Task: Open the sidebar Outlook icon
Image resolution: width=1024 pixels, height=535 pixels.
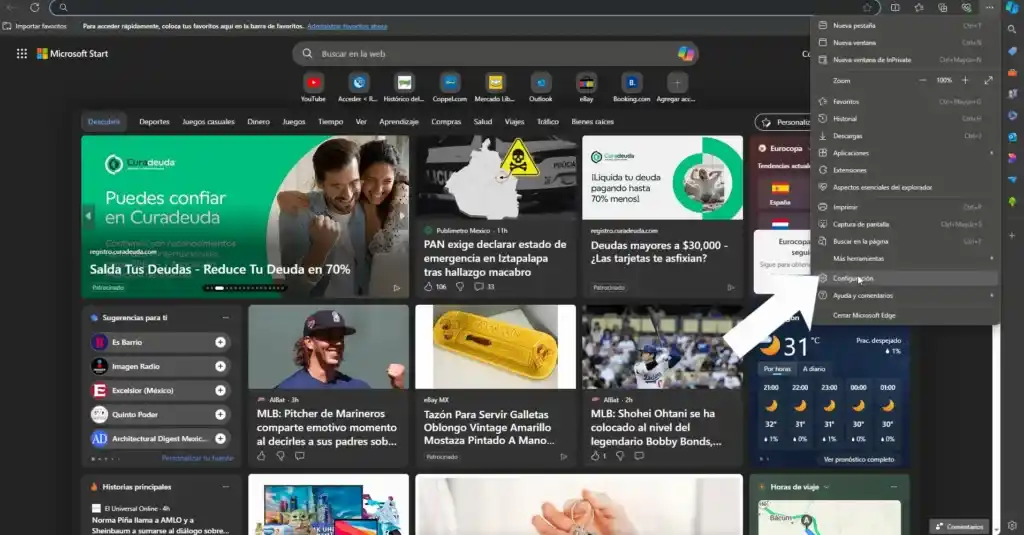Action: (1012, 137)
